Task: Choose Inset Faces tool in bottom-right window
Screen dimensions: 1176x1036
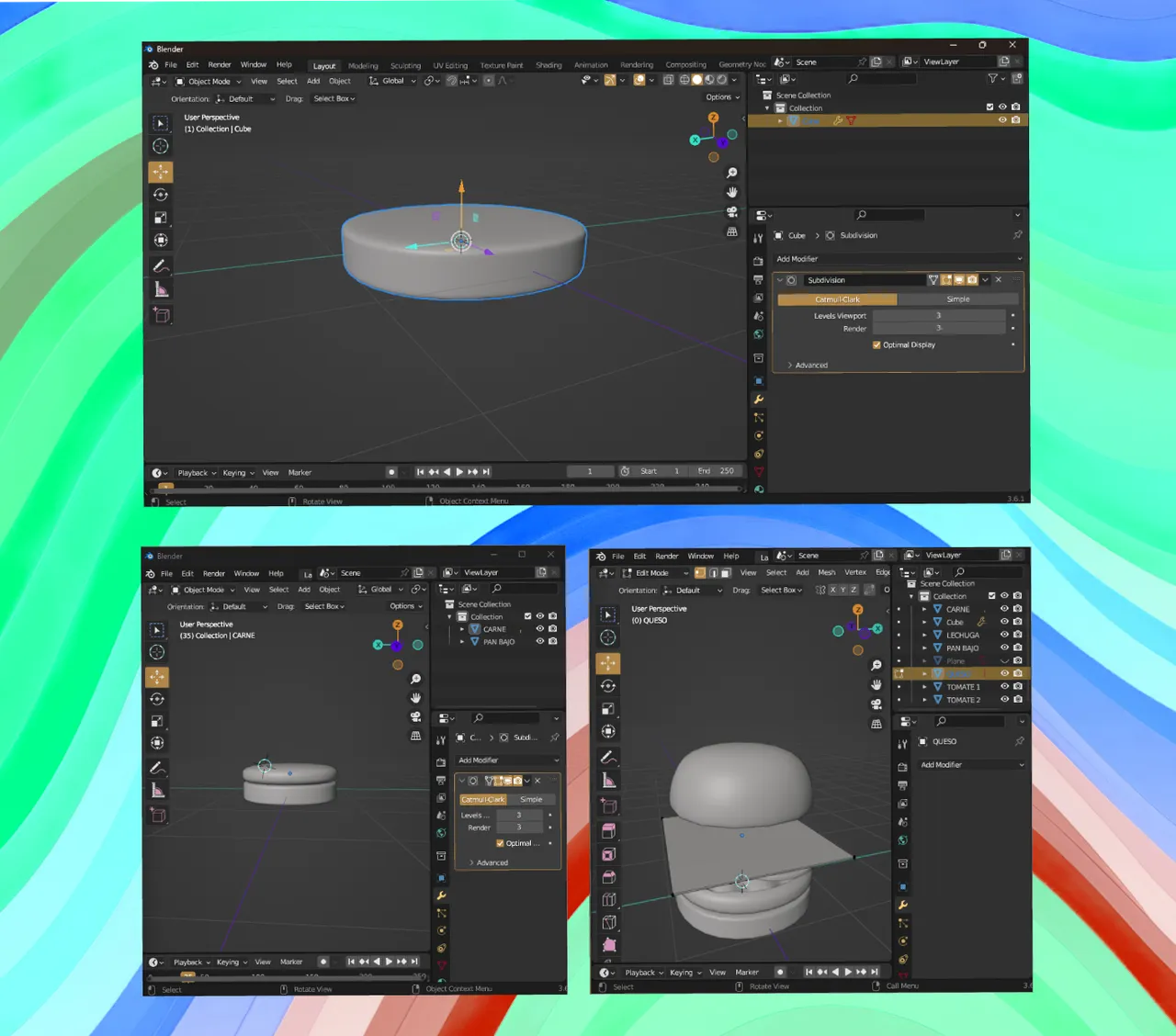Action: (608, 853)
